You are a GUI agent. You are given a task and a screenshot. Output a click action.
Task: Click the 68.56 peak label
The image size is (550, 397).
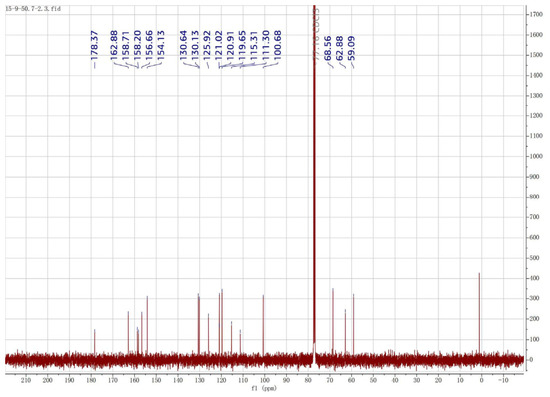327,48
